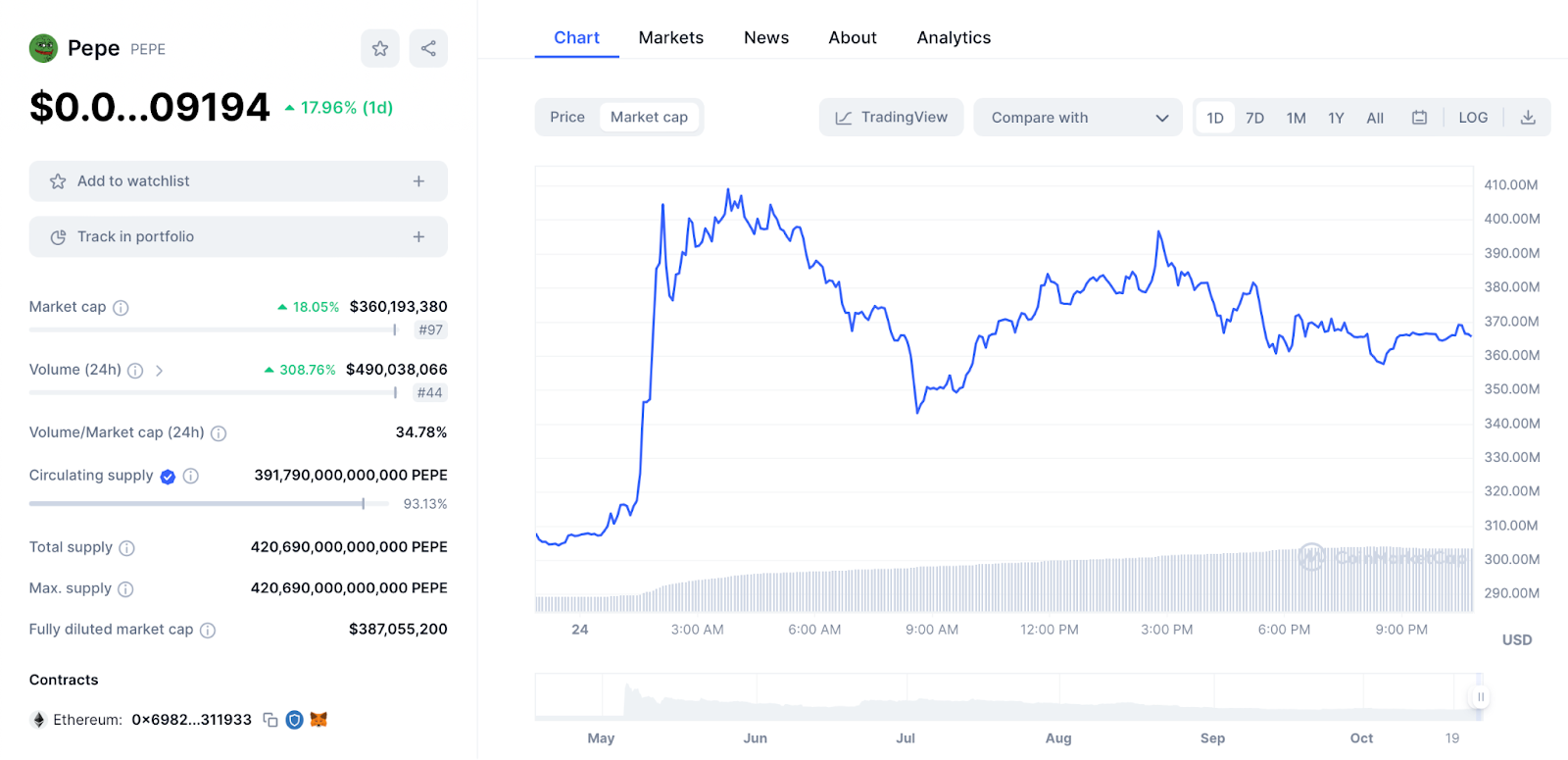This screenshot has width=1568, height=760.
Task: Track Pepe in portfolio
Action: tap(238, 237)
